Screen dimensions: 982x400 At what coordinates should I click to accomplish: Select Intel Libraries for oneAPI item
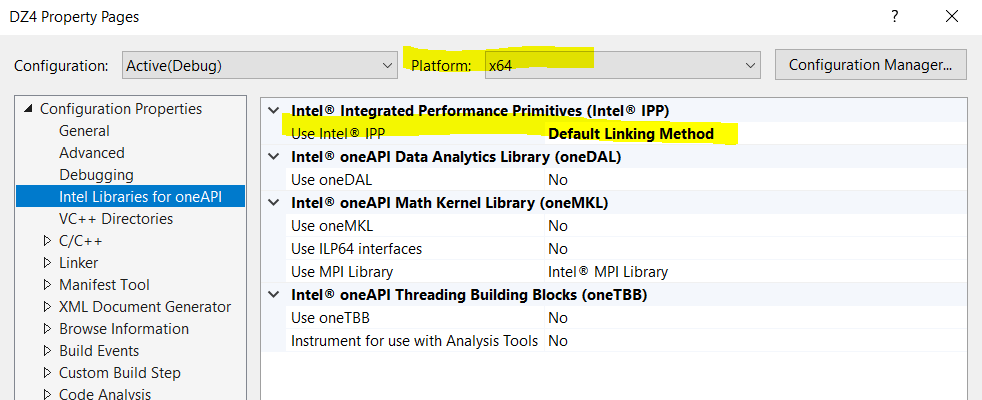130,197
